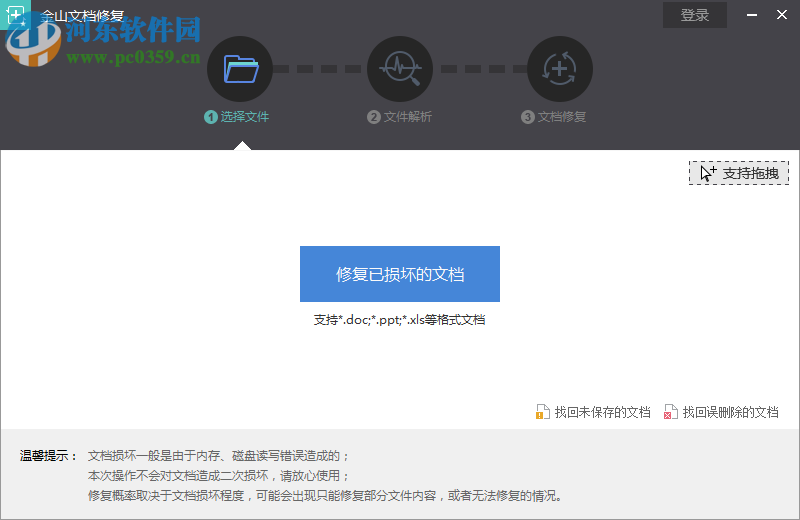Open the 登录 login button
The image size is (800, 520).
[x=694, y=15]
